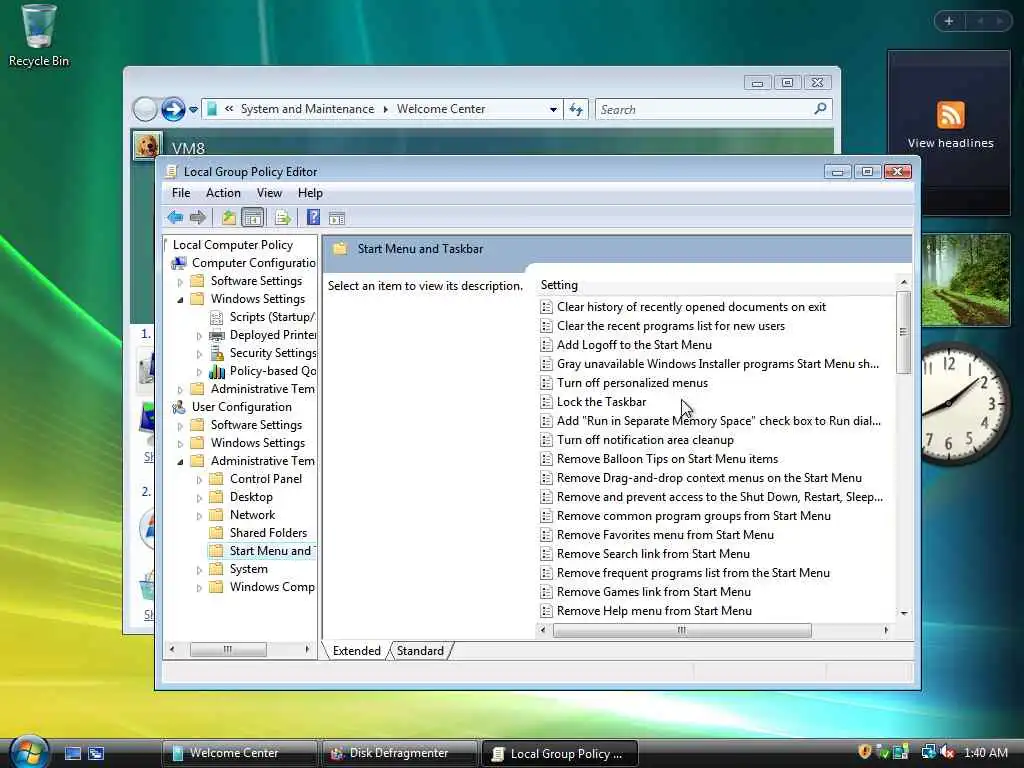
Task: Select Start Menu and Taskbar tree folder
Action: [x=261, y=551]
